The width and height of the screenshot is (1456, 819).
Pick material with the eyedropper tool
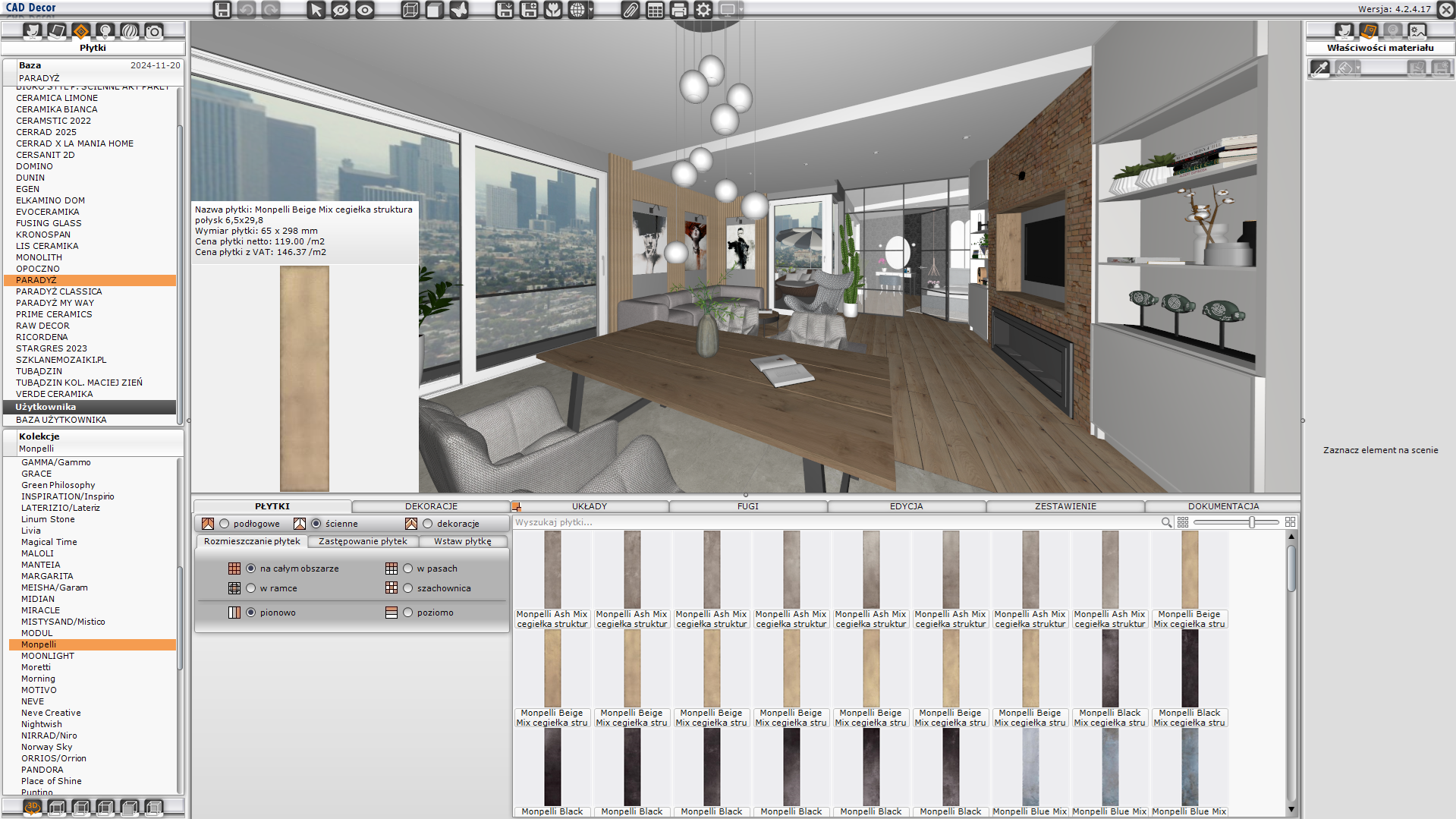pos(1319,68)
